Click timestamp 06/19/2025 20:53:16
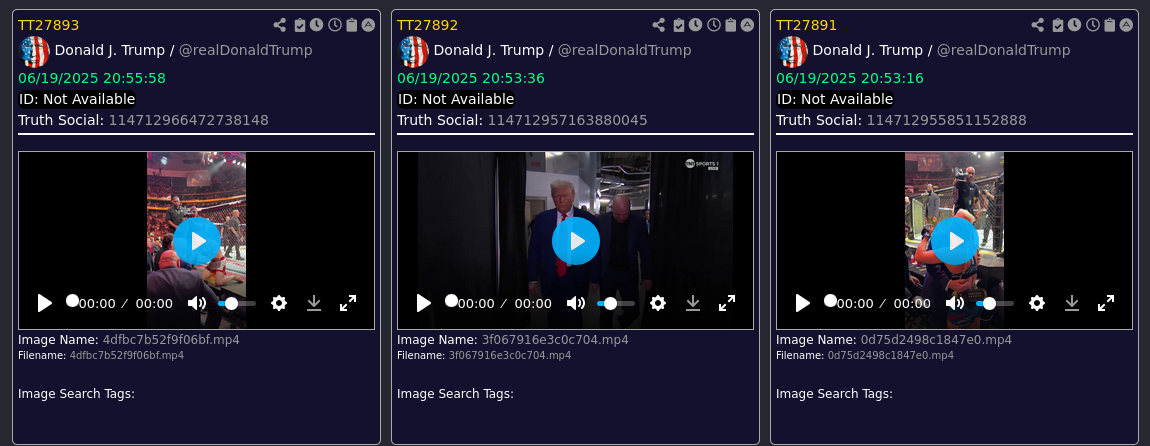Viewport: 1150px width, 446px height. pyautogui.click(x=850, y=78)
